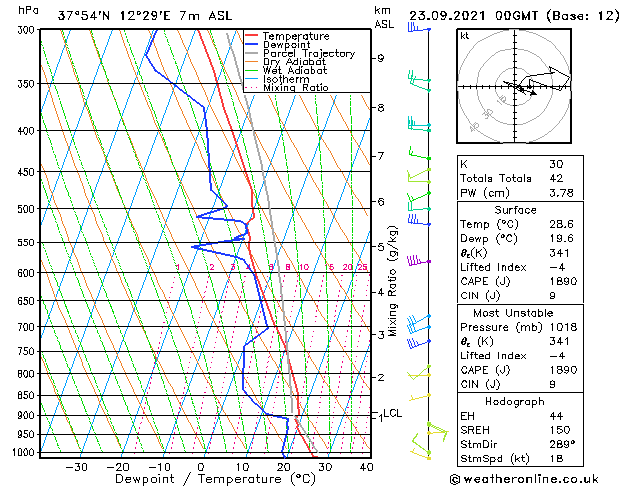Click the 'Surface' section heading
629x486 pixels.
tap(515, 210)
